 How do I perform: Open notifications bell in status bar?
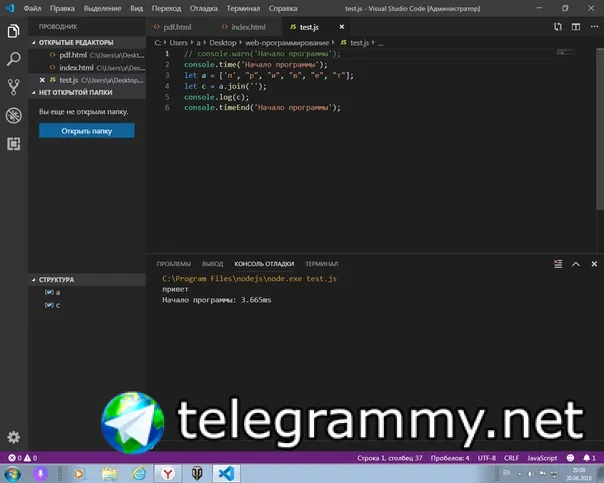coord(589,458)
